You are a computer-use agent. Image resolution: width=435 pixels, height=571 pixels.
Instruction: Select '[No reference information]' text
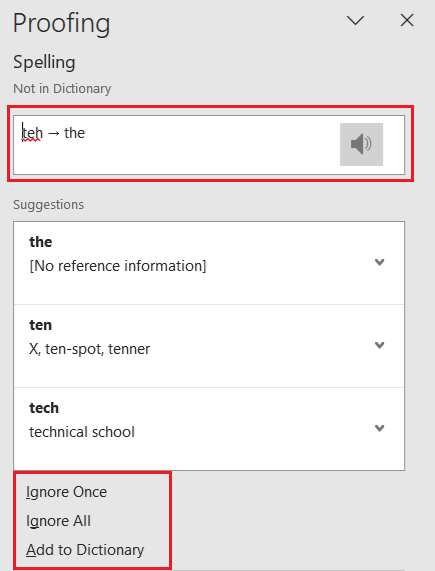pyautogui.click(x=118, y=266)
